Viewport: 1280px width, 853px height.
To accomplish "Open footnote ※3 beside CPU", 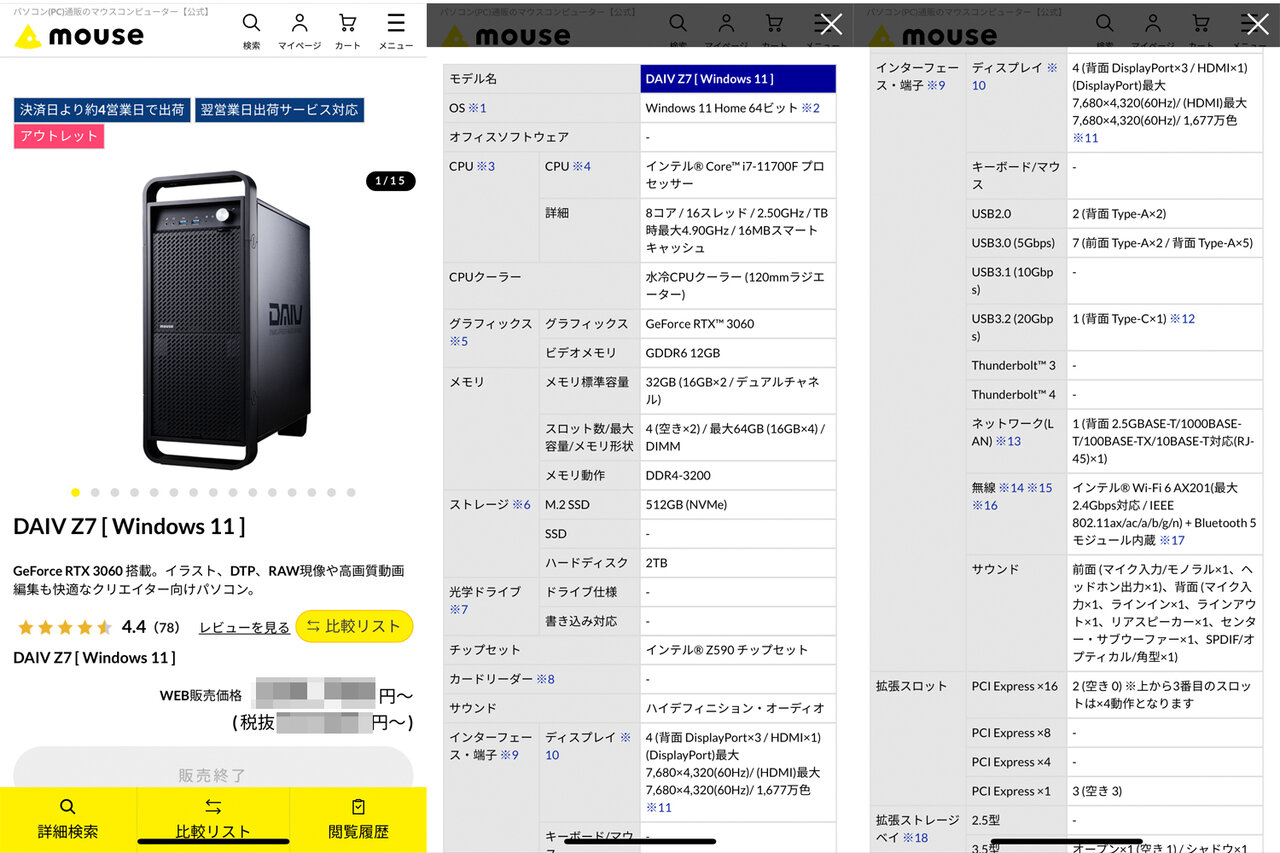I will pos(485,166).
